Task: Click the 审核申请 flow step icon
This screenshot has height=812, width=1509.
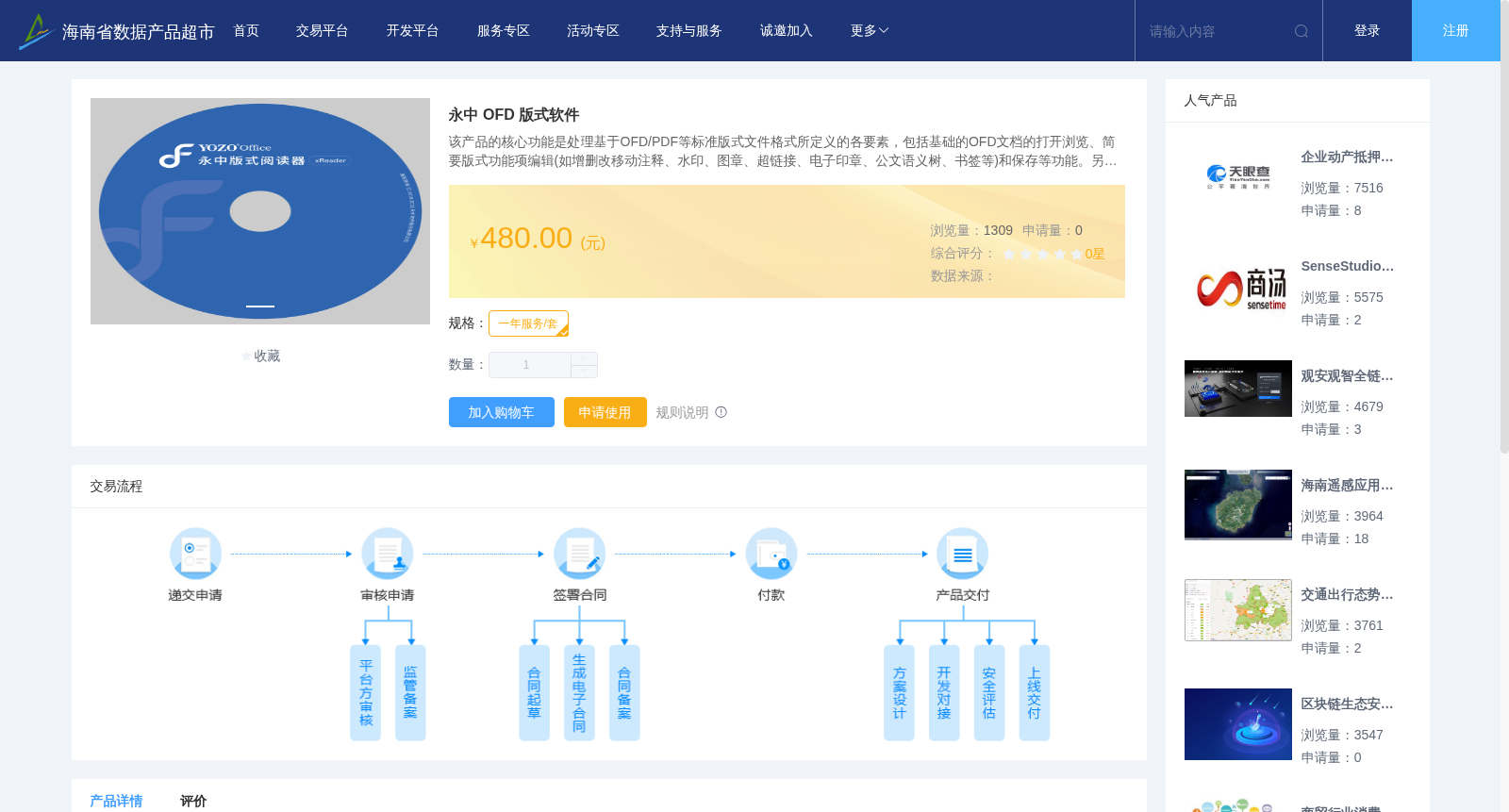Action: (388, 554)
